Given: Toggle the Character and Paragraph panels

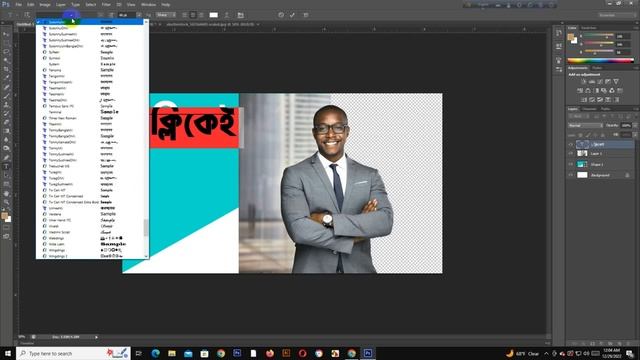Looking at the screenshot, I should click(240, 15).
